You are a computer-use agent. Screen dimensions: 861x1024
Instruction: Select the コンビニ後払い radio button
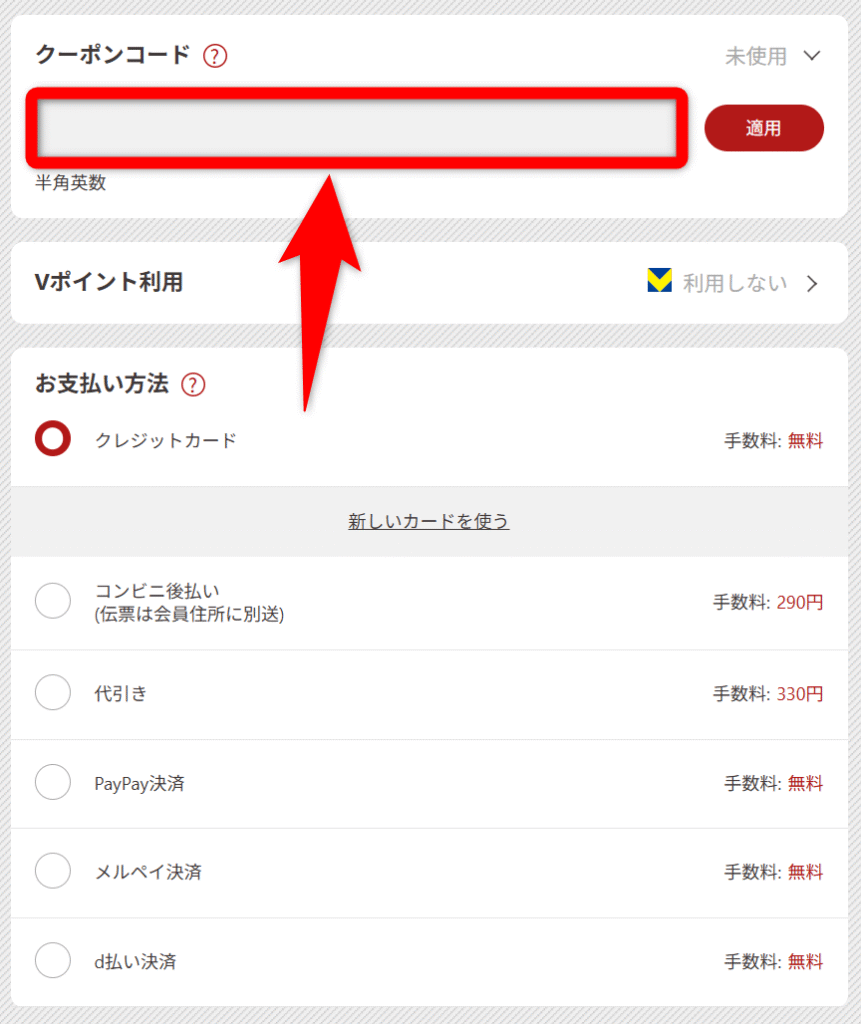tap(53, 601)
